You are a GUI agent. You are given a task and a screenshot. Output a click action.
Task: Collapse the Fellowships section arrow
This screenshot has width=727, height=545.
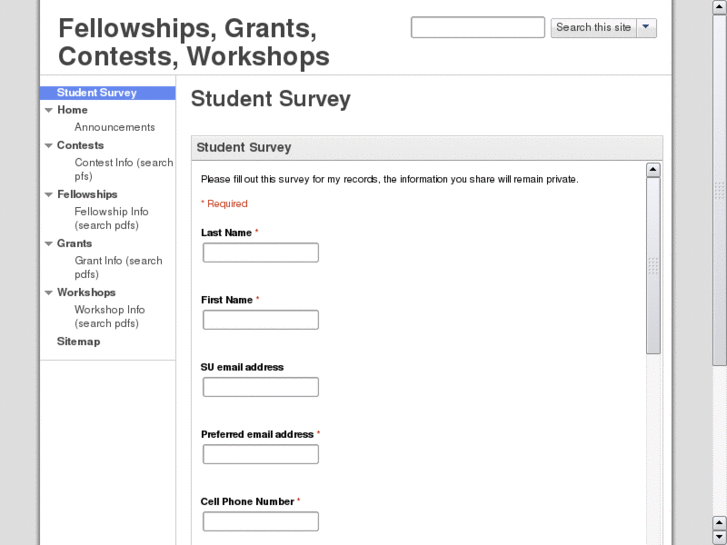[48, 194]
